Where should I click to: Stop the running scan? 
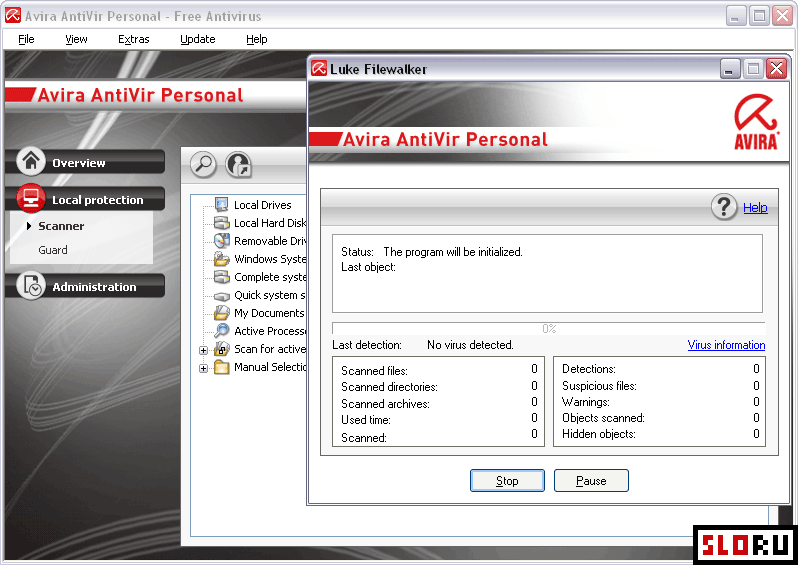[x=507, y=481]
